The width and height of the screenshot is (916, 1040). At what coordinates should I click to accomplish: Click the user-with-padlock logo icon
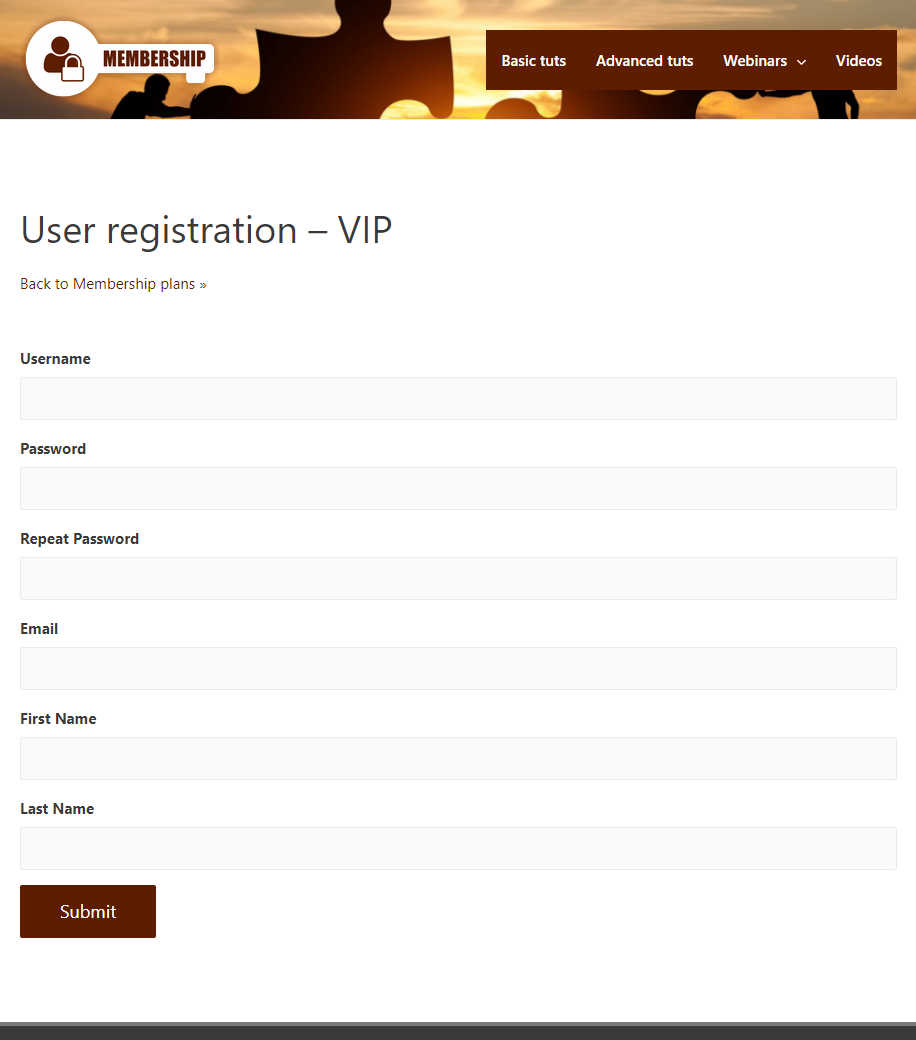[63, 58]
